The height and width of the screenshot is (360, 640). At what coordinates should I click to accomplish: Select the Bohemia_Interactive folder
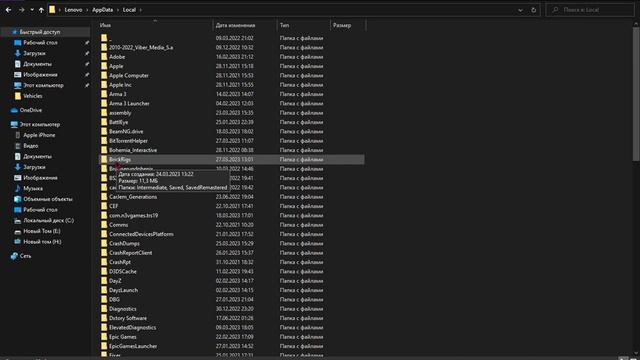133,150
